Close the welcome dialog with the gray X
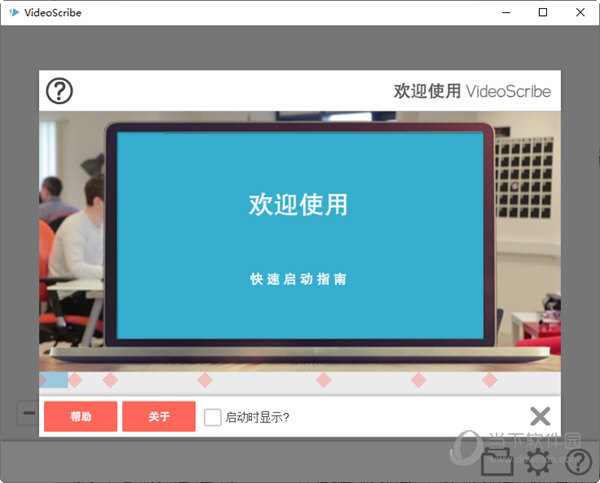Viewport: 600px width, 483px height. (540, 416)
